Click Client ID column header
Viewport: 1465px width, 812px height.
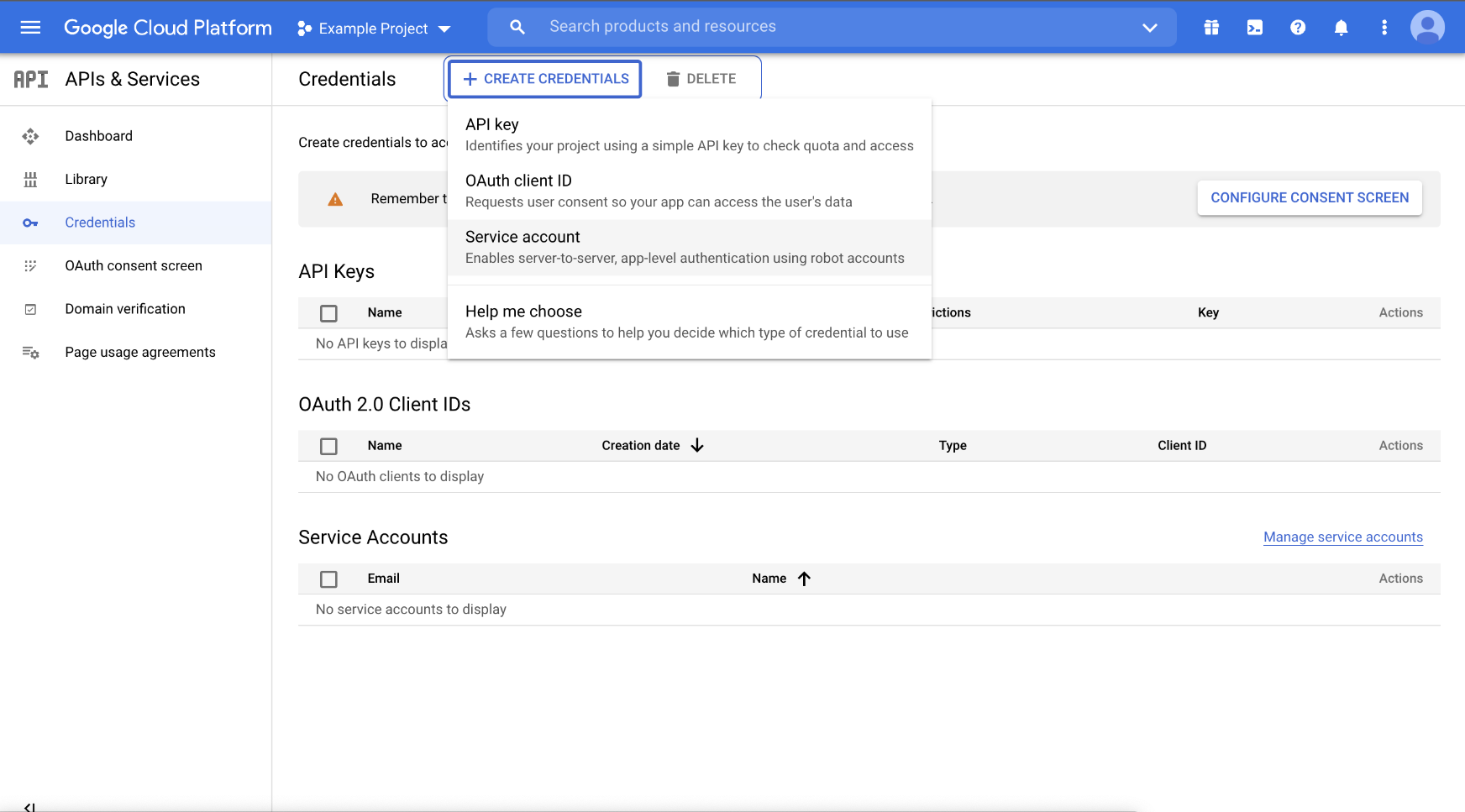[x=1182, y=446]
